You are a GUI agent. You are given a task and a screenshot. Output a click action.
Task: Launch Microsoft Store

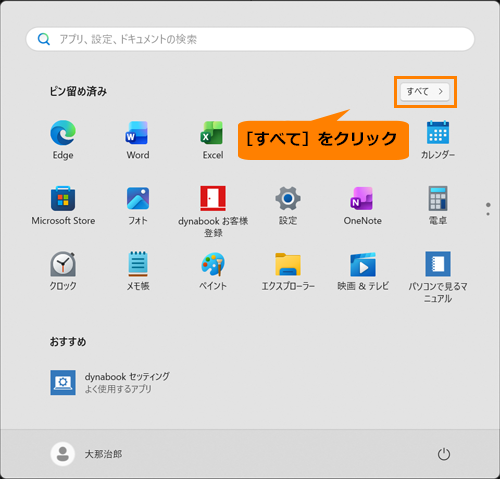pyautogui.click(x=63, y=198)
